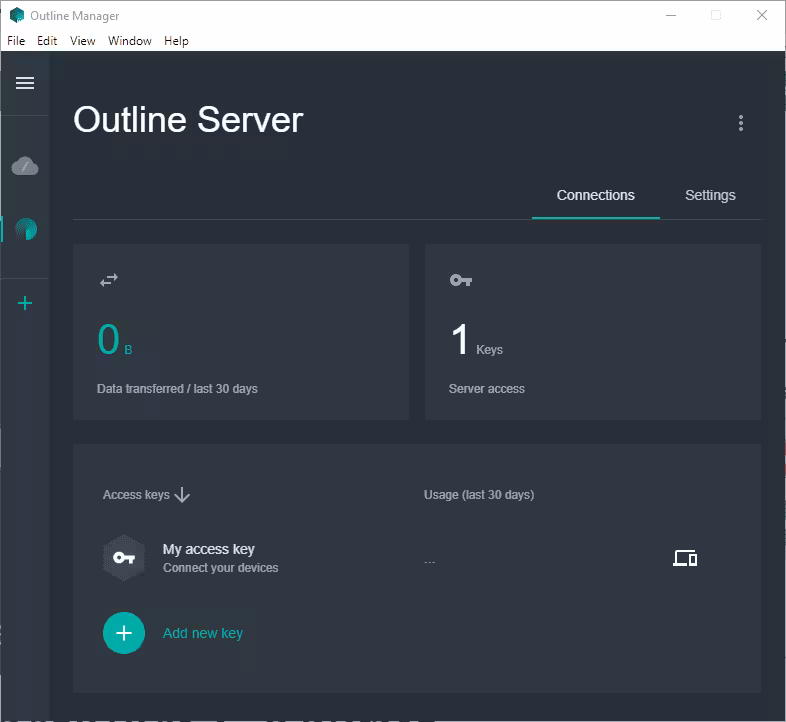786x722 pixels.
Task: Close the Outline Manager window
Action: 762,15
